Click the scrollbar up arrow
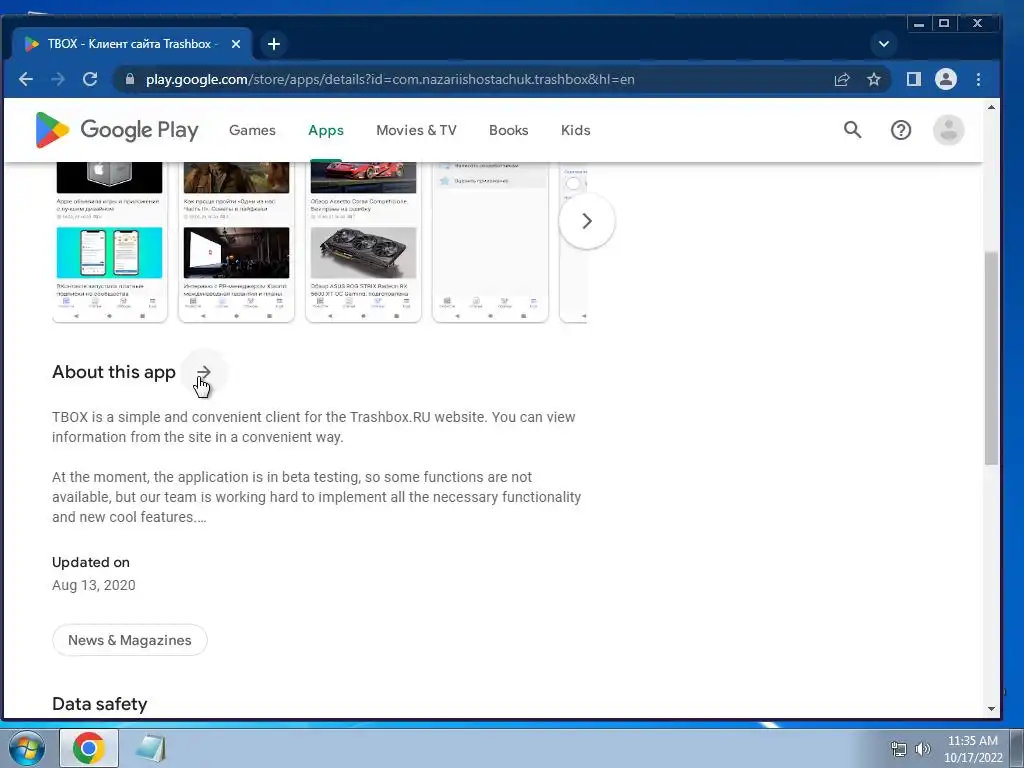This screenshot has width=1024, height=768. (991, 107)
